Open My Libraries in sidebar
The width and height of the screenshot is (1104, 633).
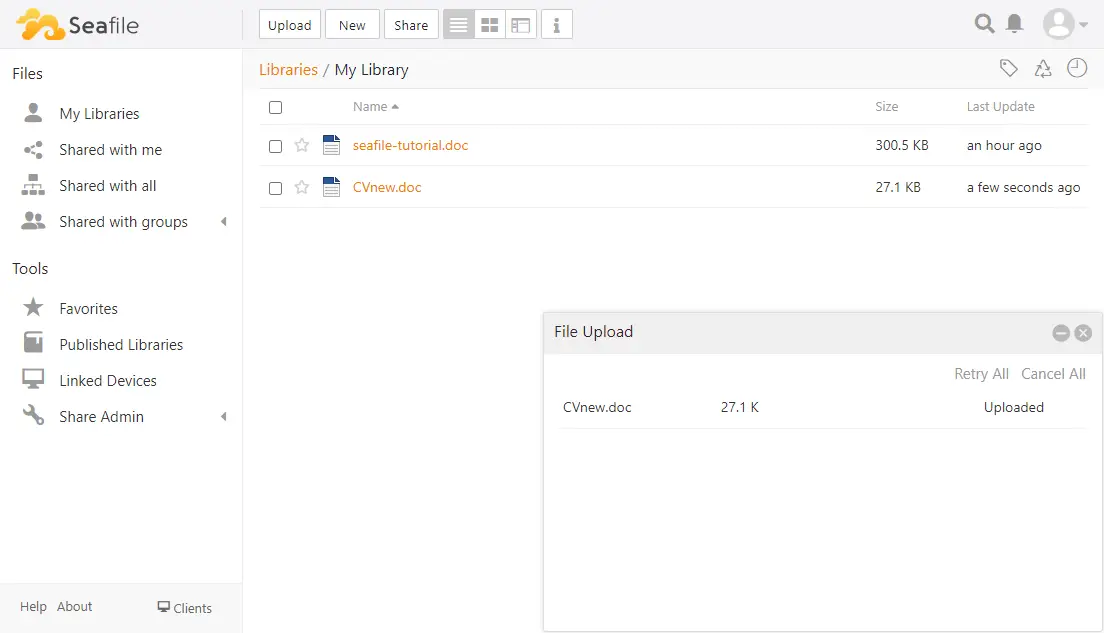coord(99,113)
